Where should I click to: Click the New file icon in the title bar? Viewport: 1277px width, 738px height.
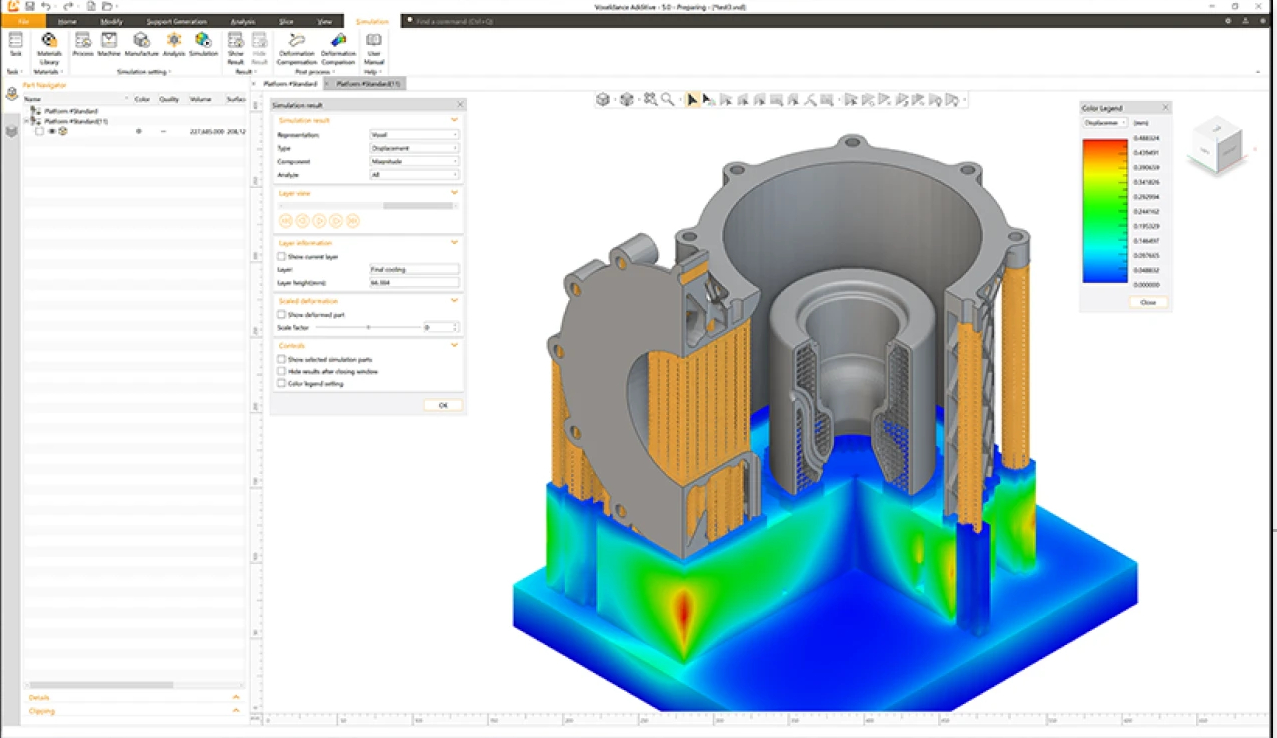pos(91,6)
